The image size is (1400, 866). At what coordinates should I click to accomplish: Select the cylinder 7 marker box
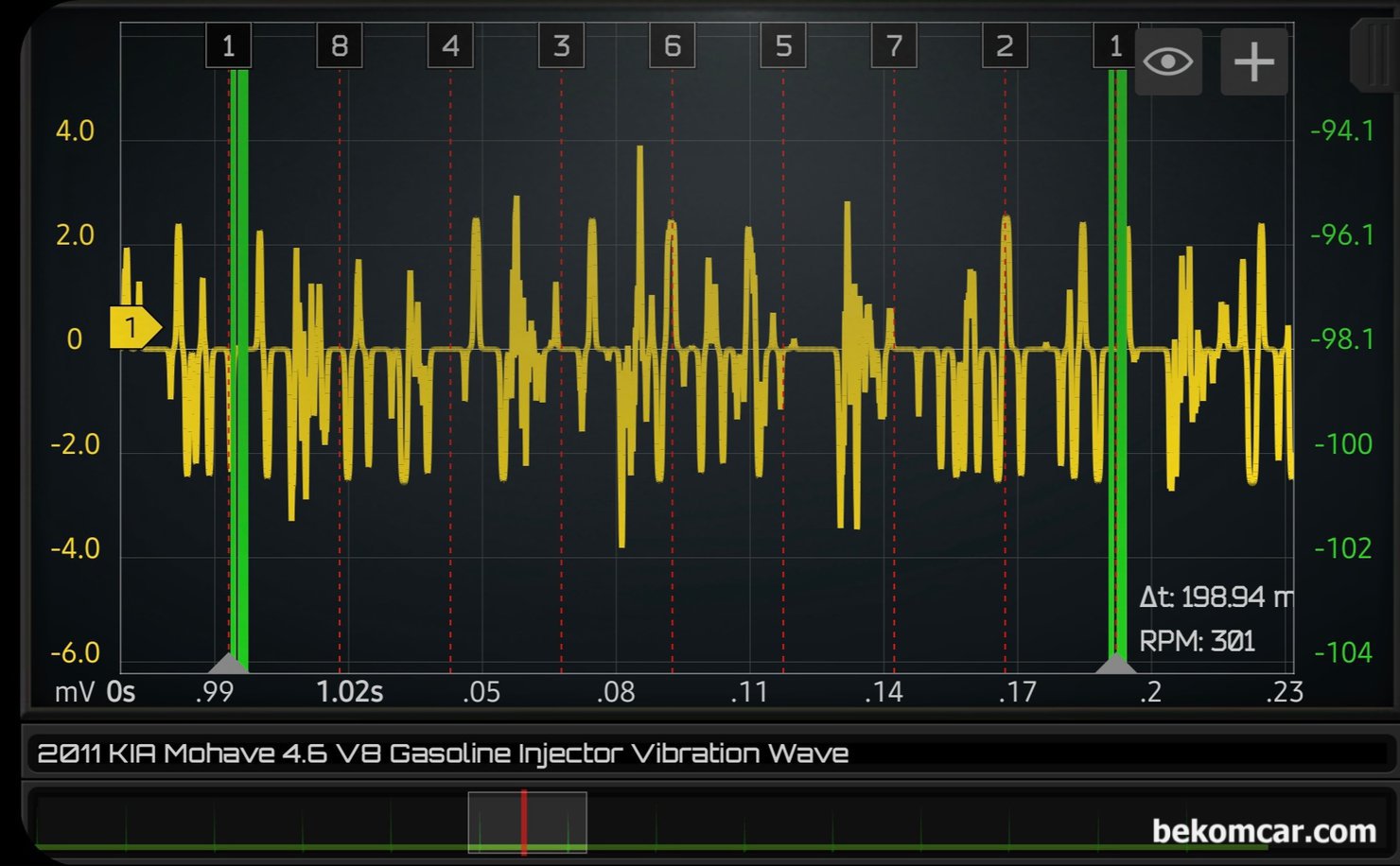pyautogui.click(x=894, y=46)
